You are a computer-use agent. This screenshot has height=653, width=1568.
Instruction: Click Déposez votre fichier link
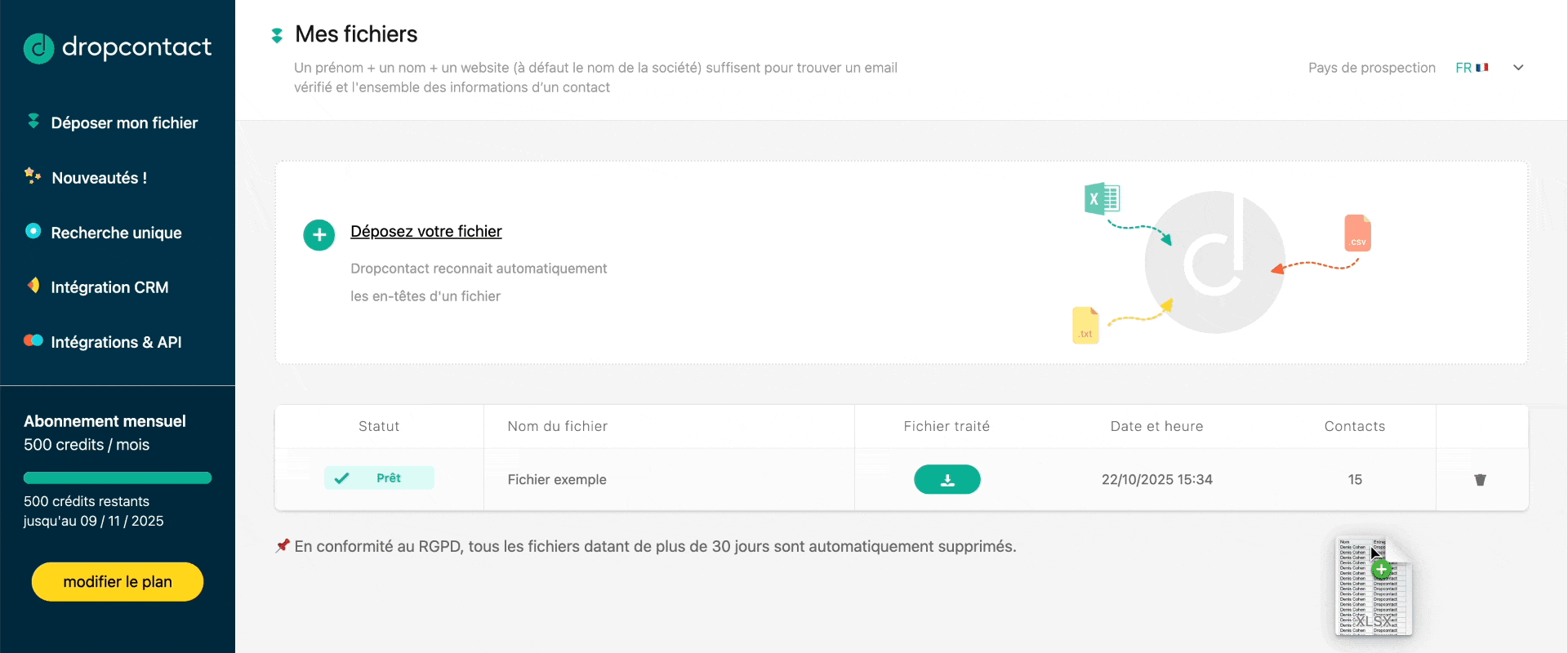pyautogui.click(x=426, y=232)
